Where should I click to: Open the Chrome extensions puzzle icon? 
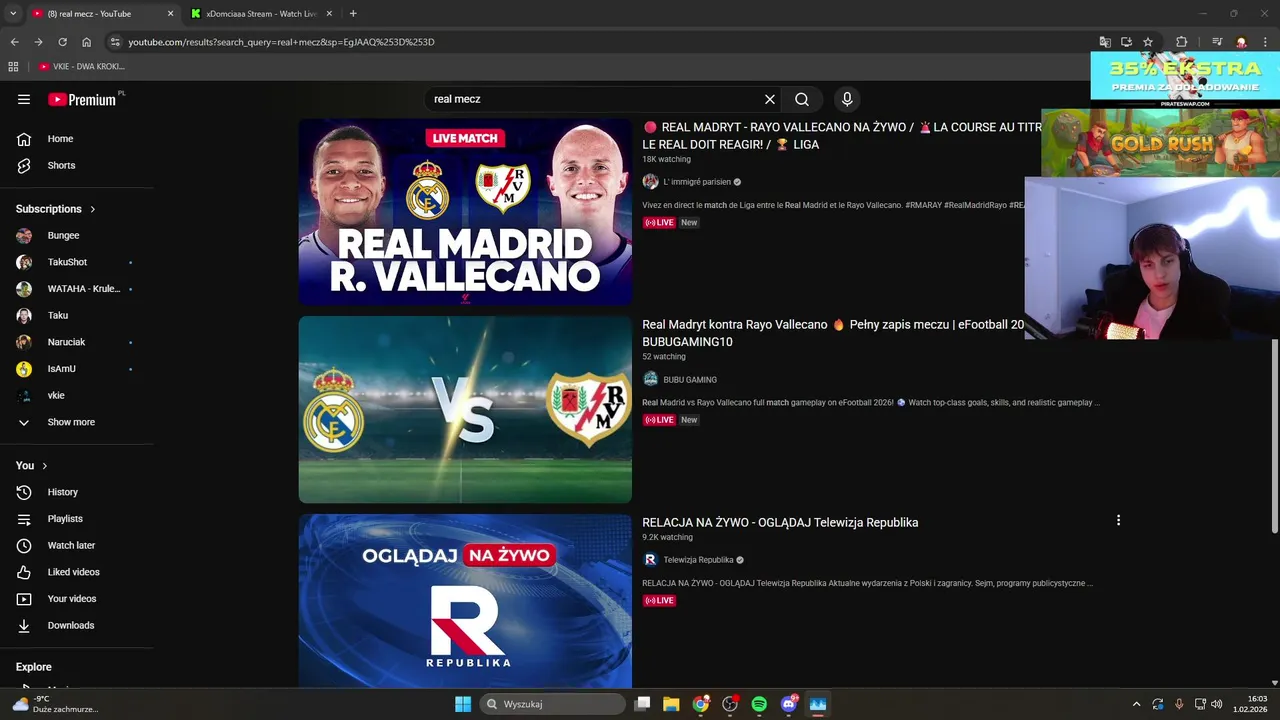coord(1181,42)
